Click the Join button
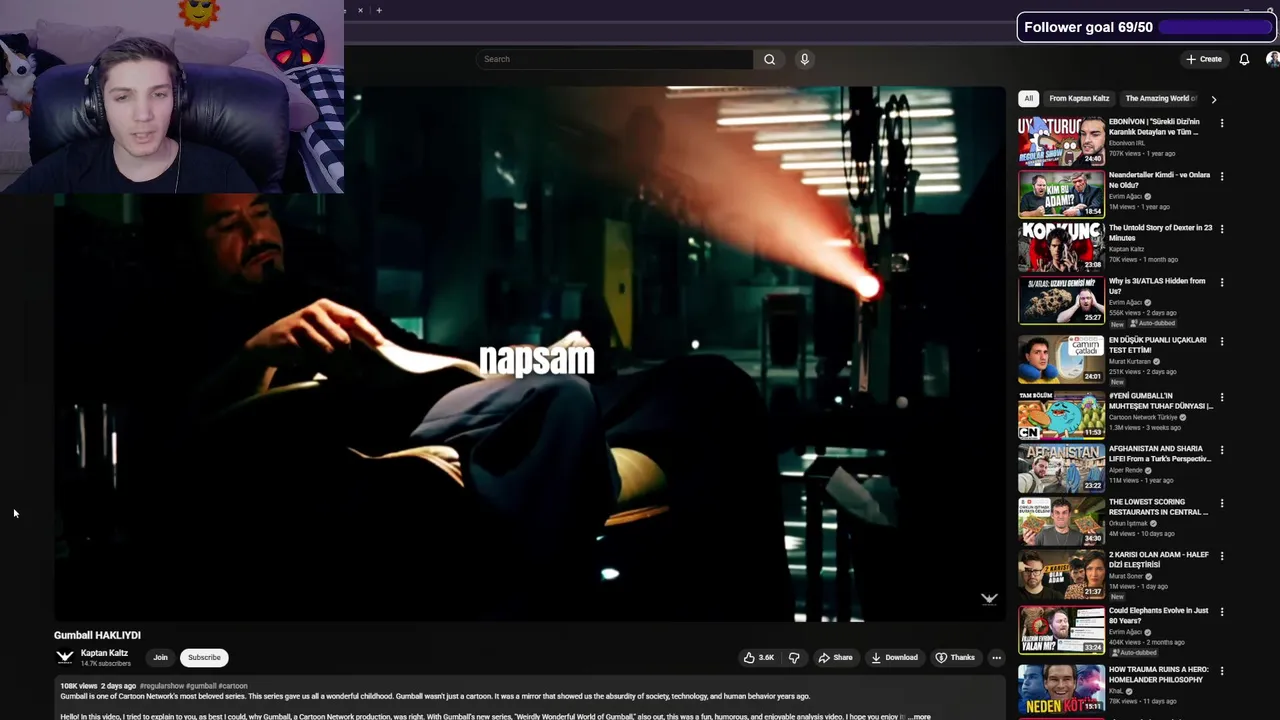This screenshot has height=720, width=1280. (x=160, y=658)
